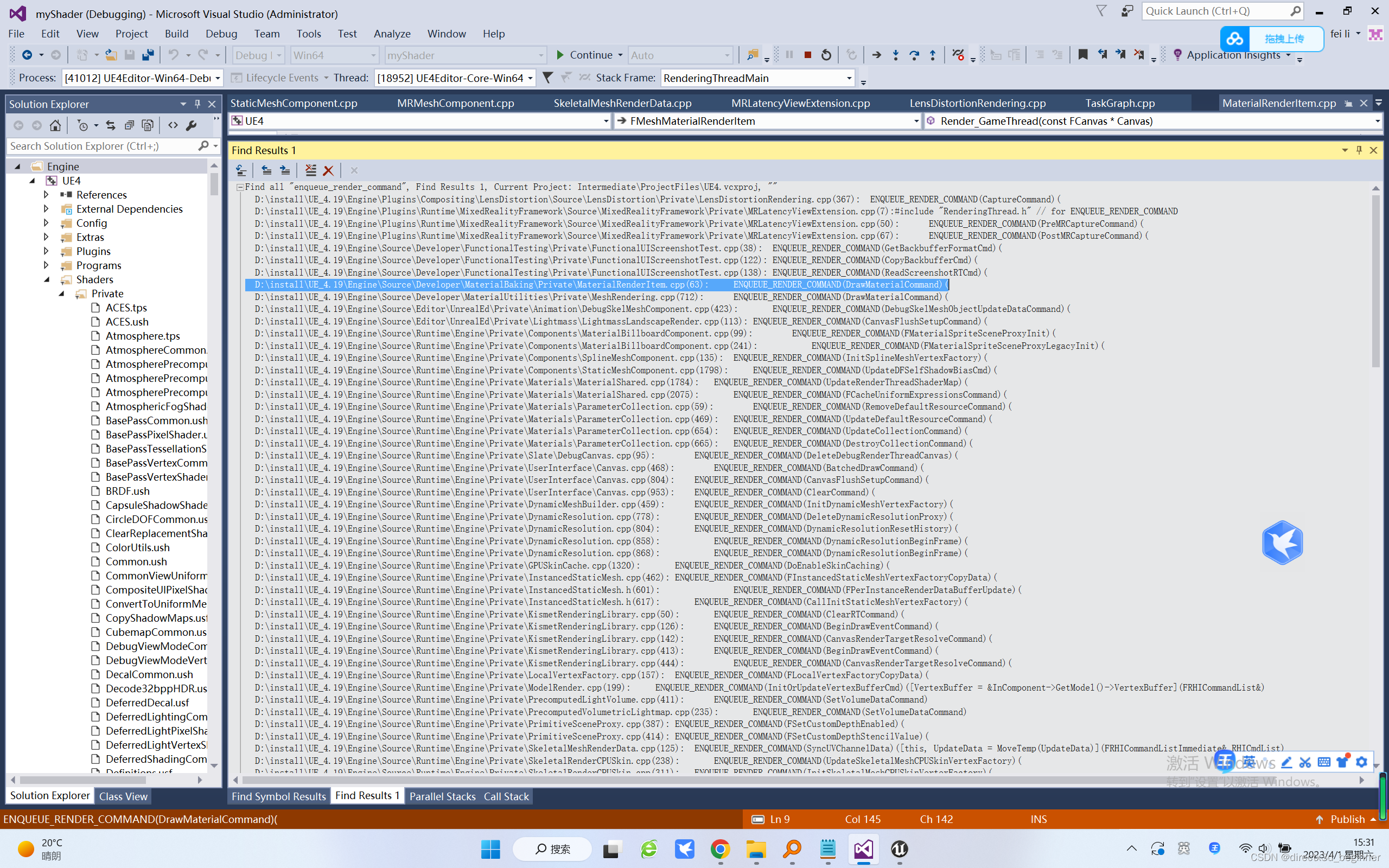This screenshot has height=868, width=1389.
Task: Expand the Plugins folder node
Action: [47, 251]
